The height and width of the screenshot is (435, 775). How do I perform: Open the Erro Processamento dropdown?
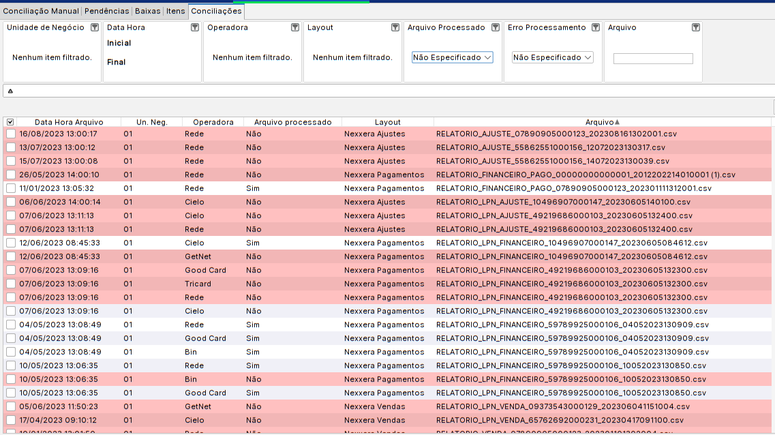pos(553,58)
